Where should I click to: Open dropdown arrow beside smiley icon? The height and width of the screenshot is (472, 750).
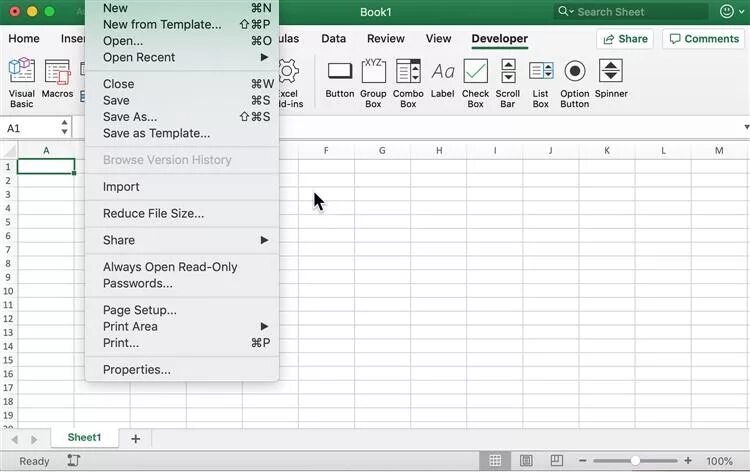pyautogui.click(x=741, y=12)
